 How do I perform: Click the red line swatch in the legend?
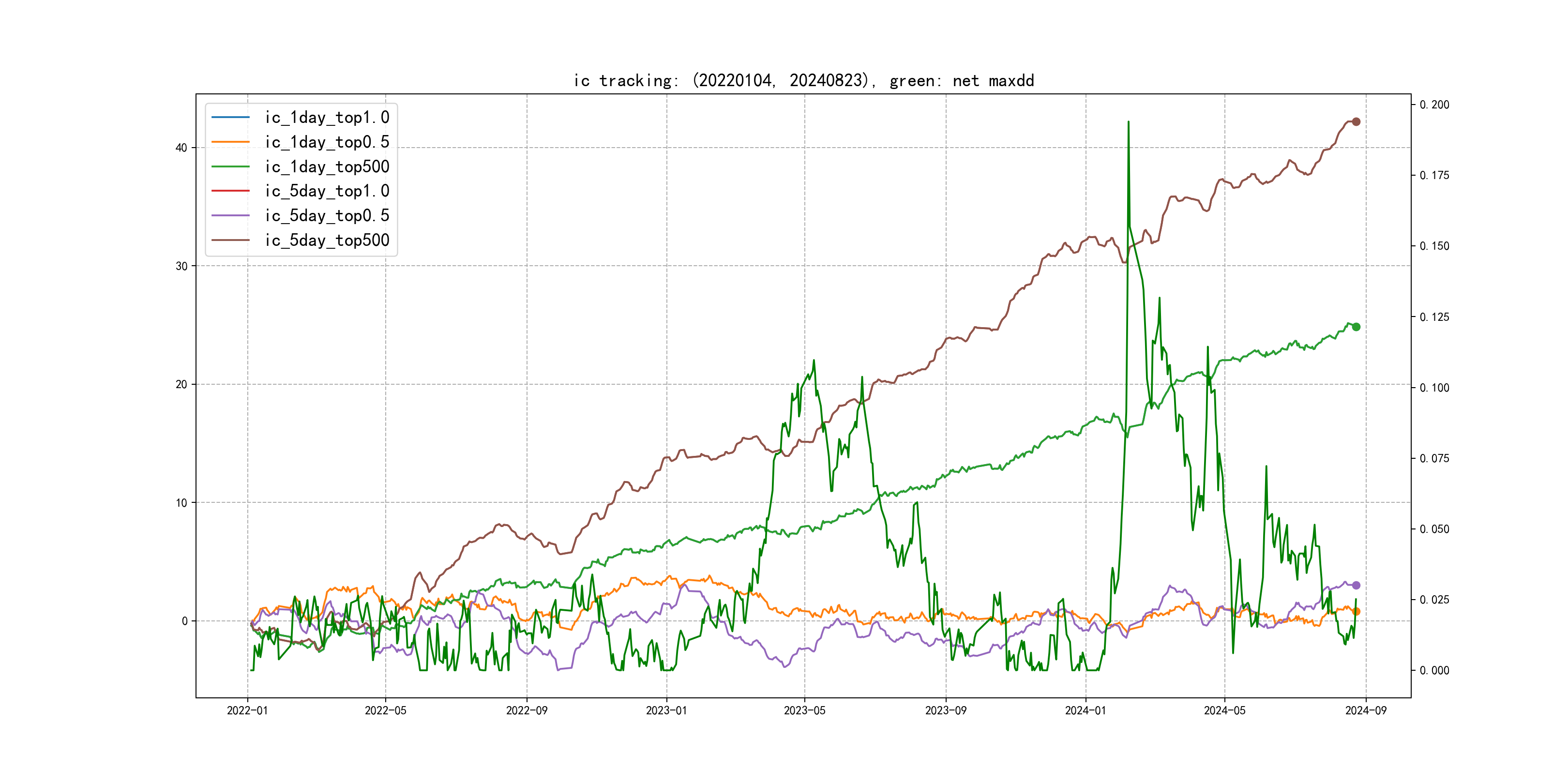[x=230, y=191]
